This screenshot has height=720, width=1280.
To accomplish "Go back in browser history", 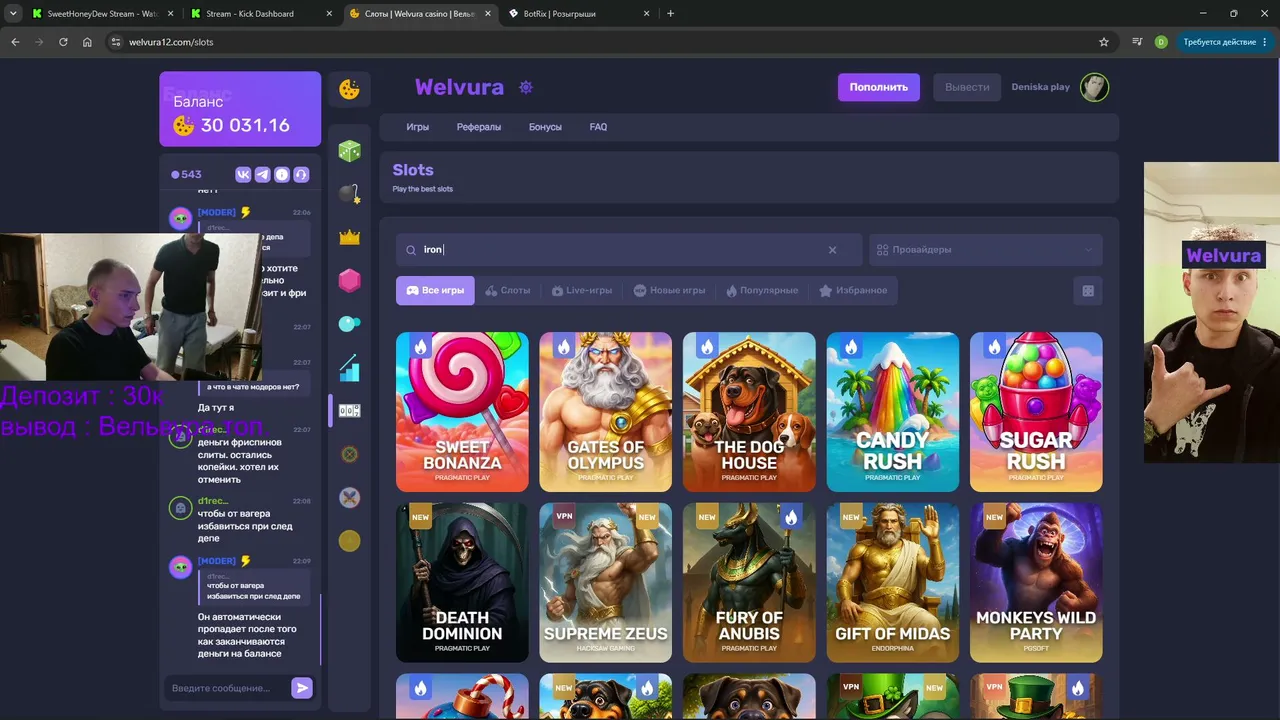I will [x=15, y=42].
